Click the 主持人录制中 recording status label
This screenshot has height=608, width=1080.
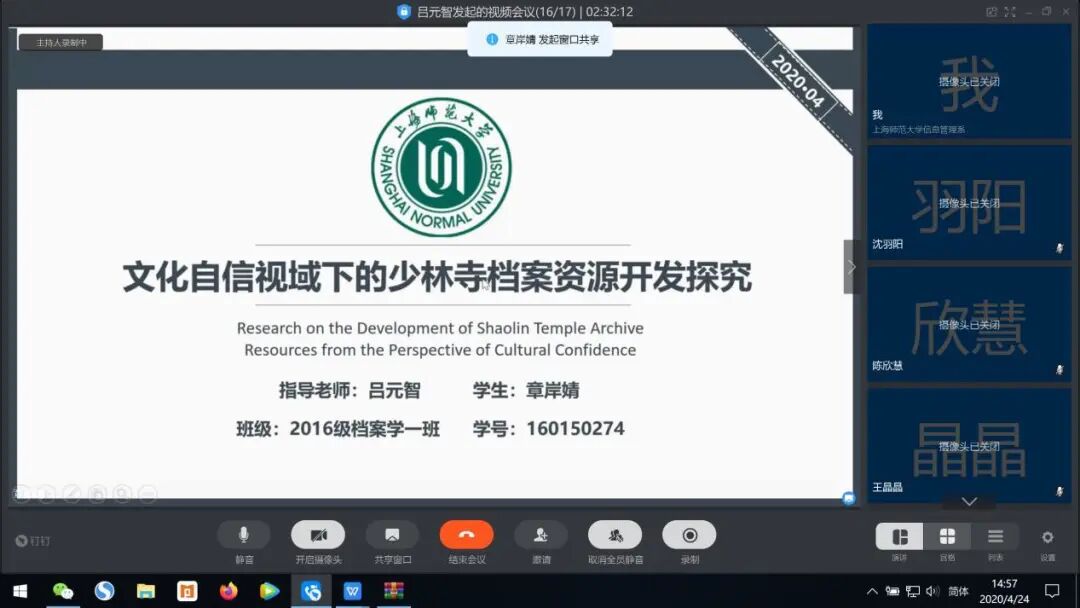61,43
